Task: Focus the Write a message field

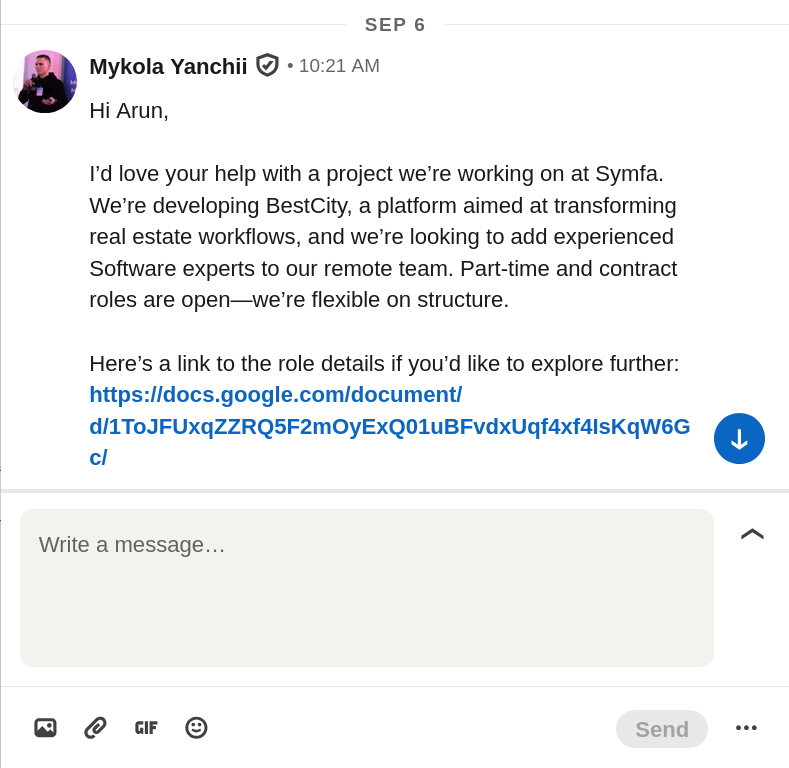Action: [366, 587]
